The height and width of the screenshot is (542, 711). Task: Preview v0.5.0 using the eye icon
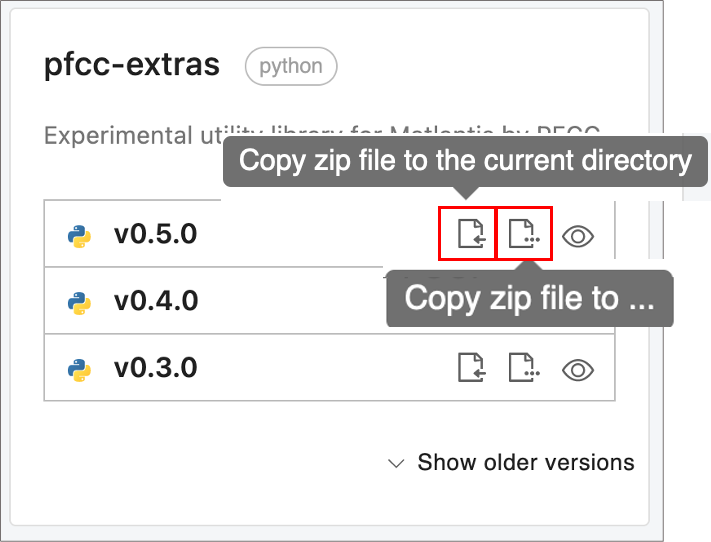pyautogui.click(x=578, y=236)
